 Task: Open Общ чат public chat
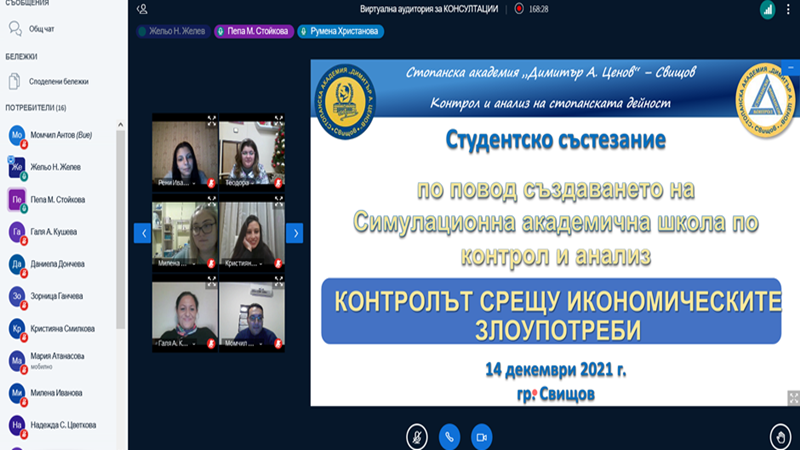(x=41, y=29)
